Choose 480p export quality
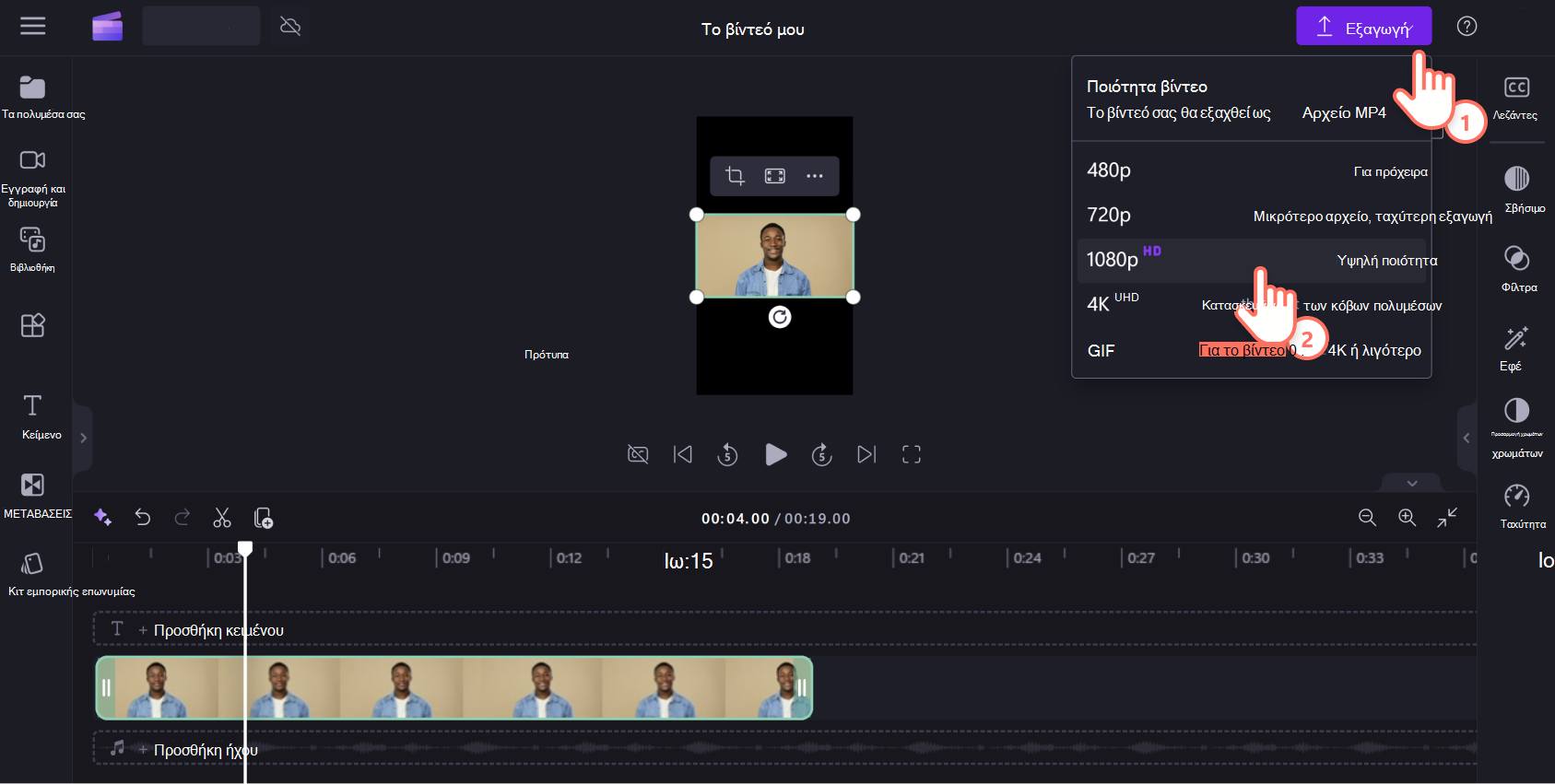This screenshot has height=784, width=1555. [1252, 170]
